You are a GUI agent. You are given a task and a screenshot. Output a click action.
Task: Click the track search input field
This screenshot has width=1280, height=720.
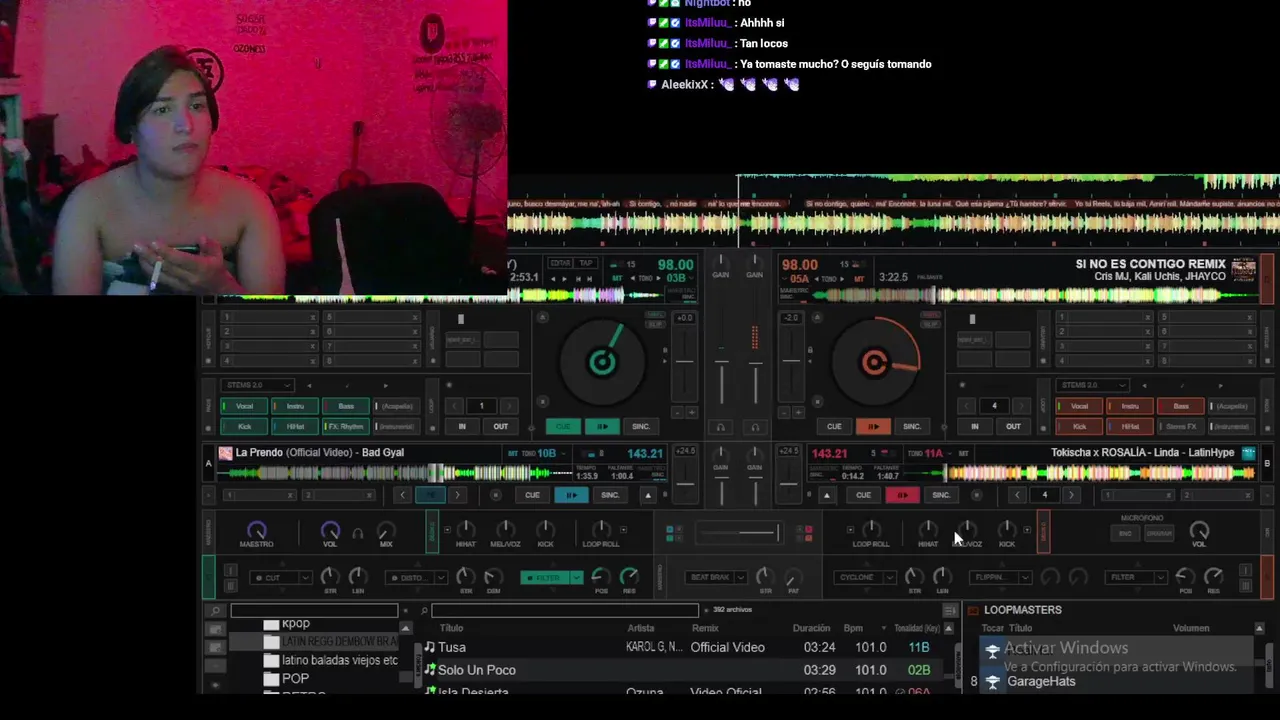(x=565, y=610)
